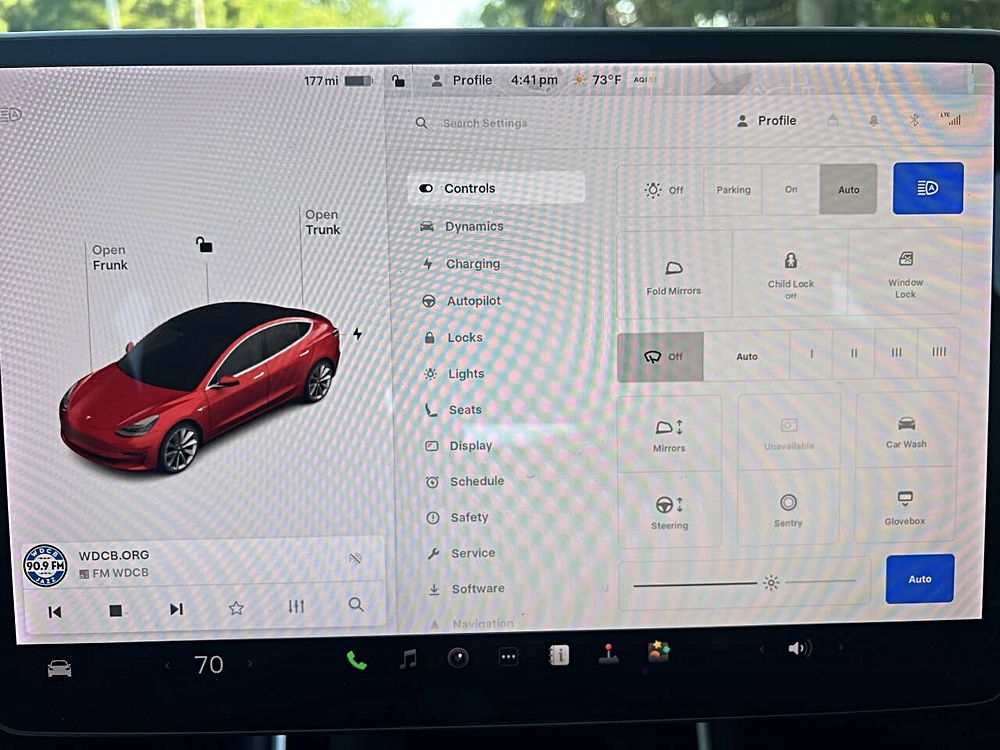Open the Autopilot settings menu
Viewport: 1000px width, 750px height.
coord(473,301)
